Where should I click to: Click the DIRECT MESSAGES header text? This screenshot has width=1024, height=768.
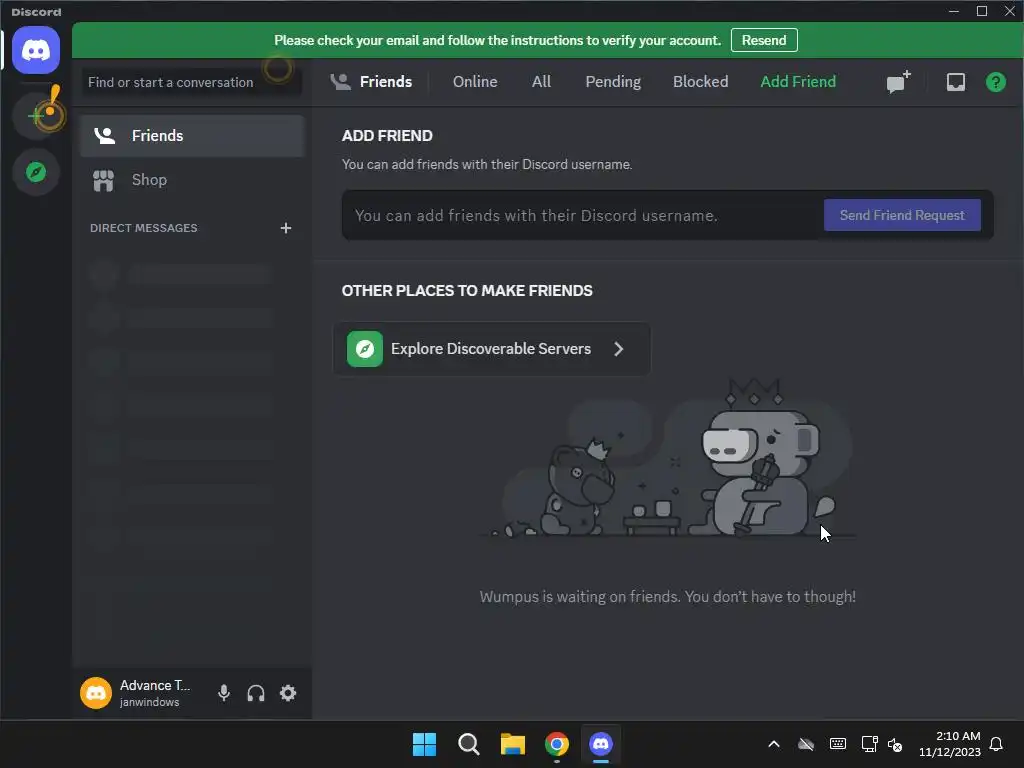pyautogui.click(x=144, y=228)
